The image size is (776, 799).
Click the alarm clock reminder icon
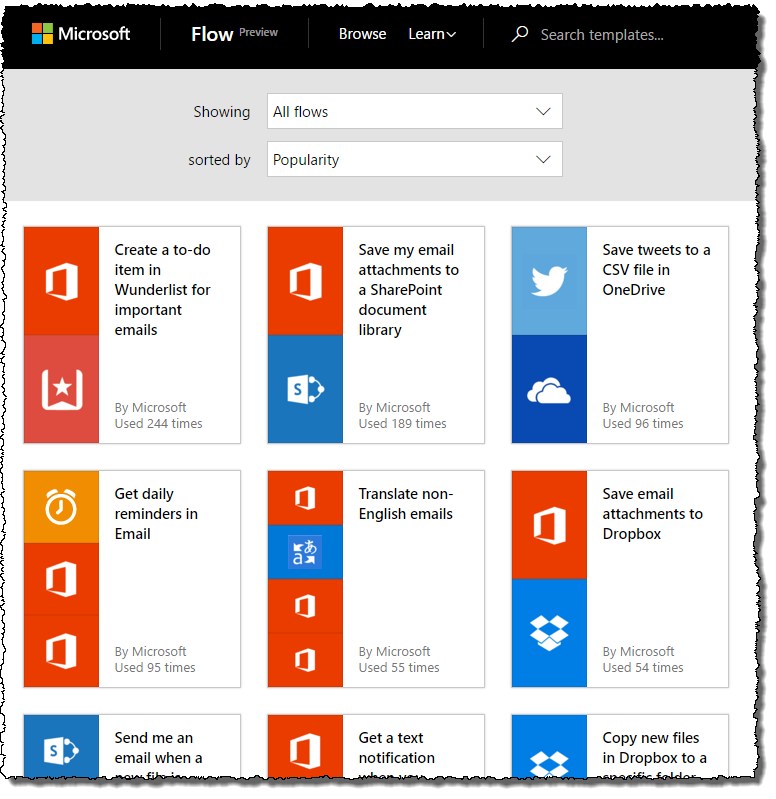62,507
